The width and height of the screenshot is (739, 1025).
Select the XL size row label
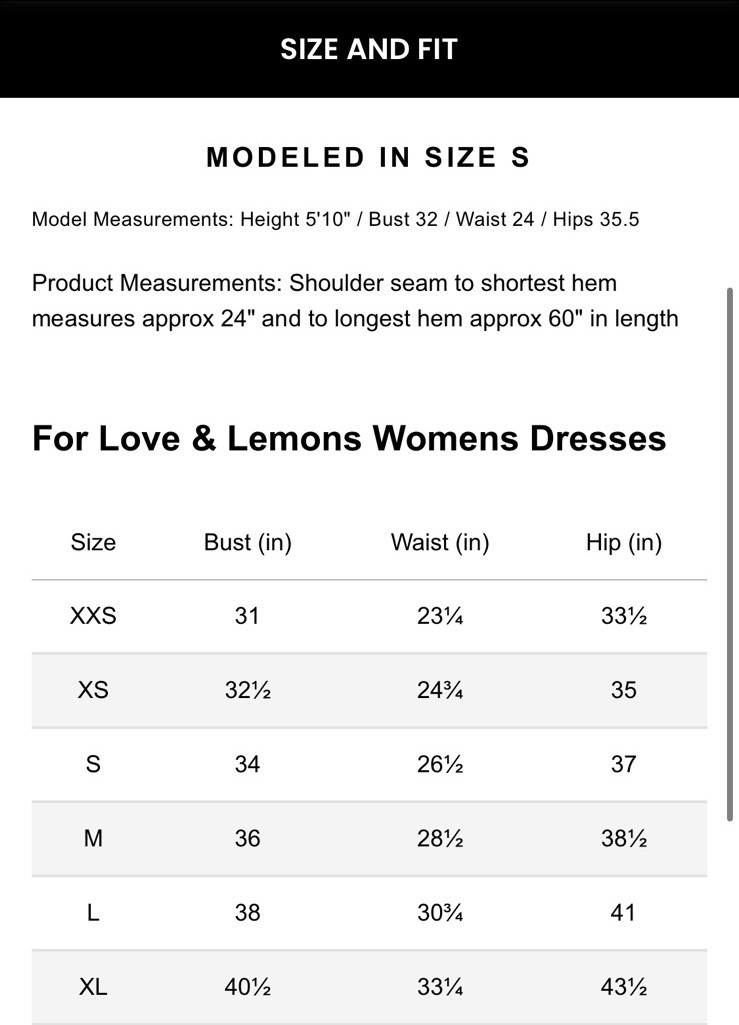(93, 987)
